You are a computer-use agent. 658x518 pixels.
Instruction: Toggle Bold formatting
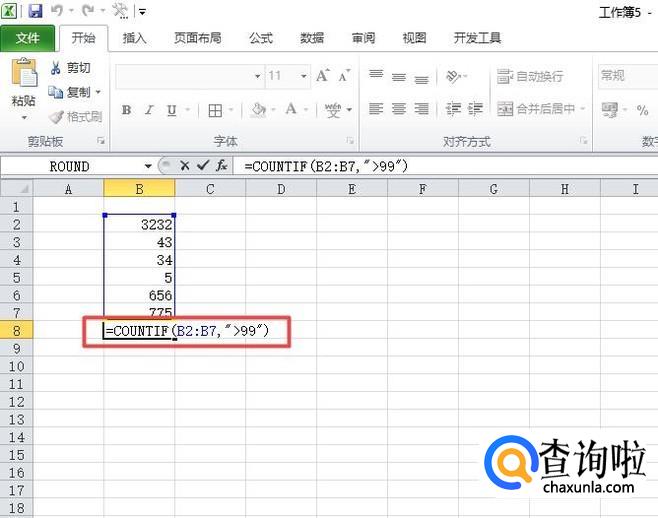point(126,110)
